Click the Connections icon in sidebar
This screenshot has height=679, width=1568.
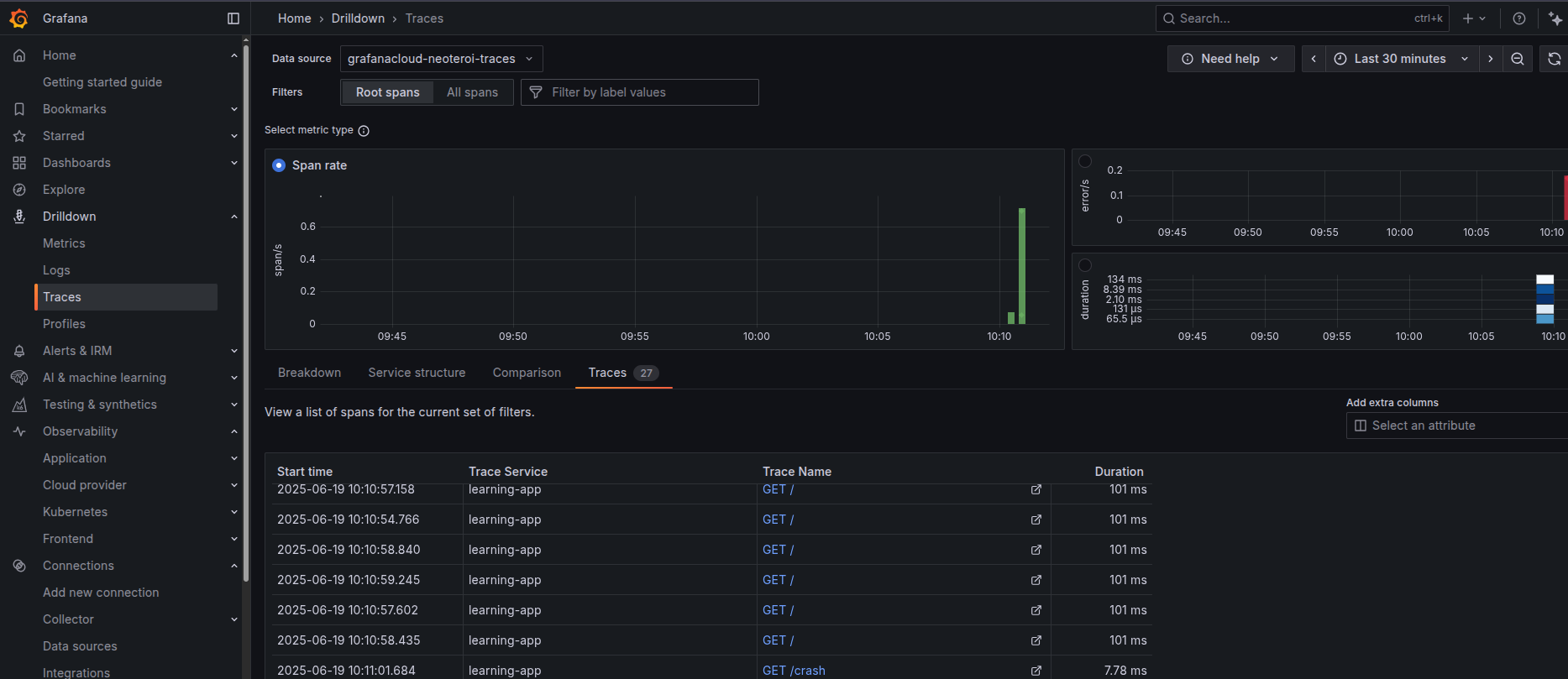click(x=19, y=566)
